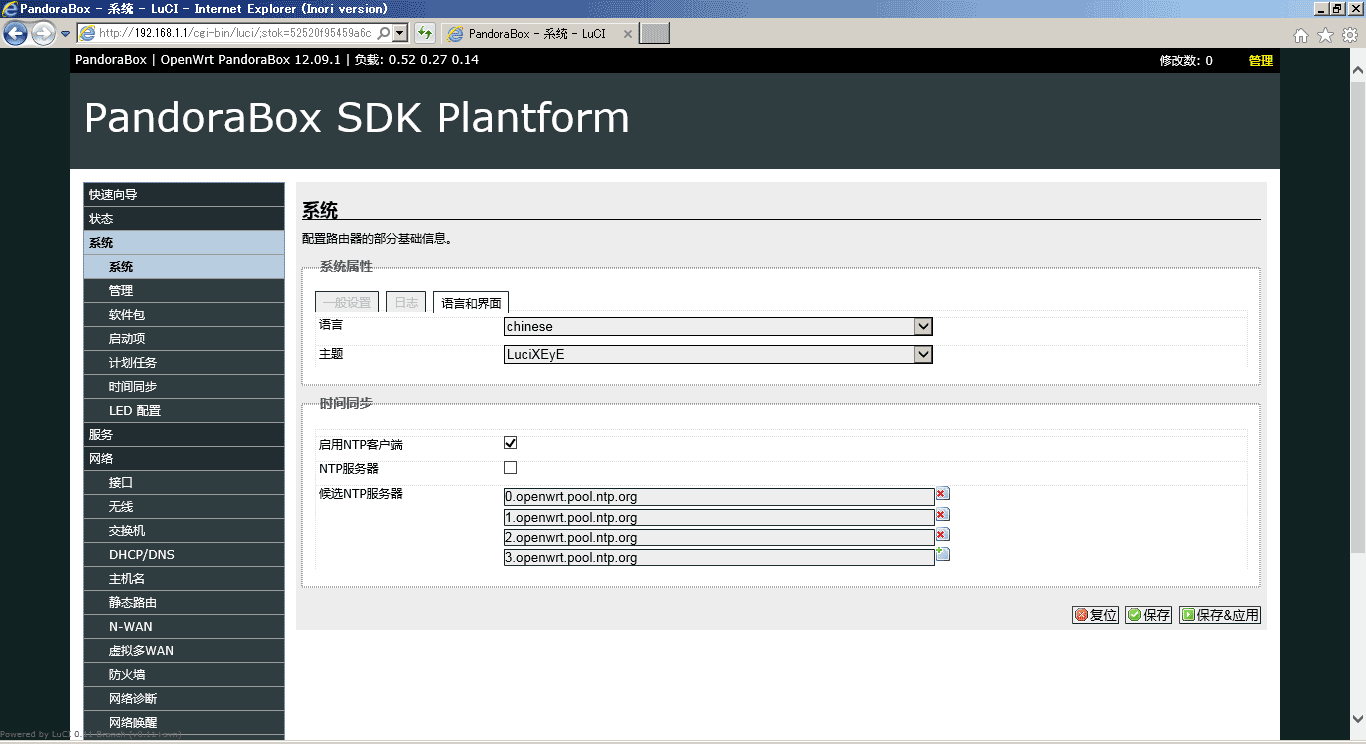The image size is (1366, 744).
Task: Go back with the browser Back button
Action: pyautogui.click(x=15, y=34)
